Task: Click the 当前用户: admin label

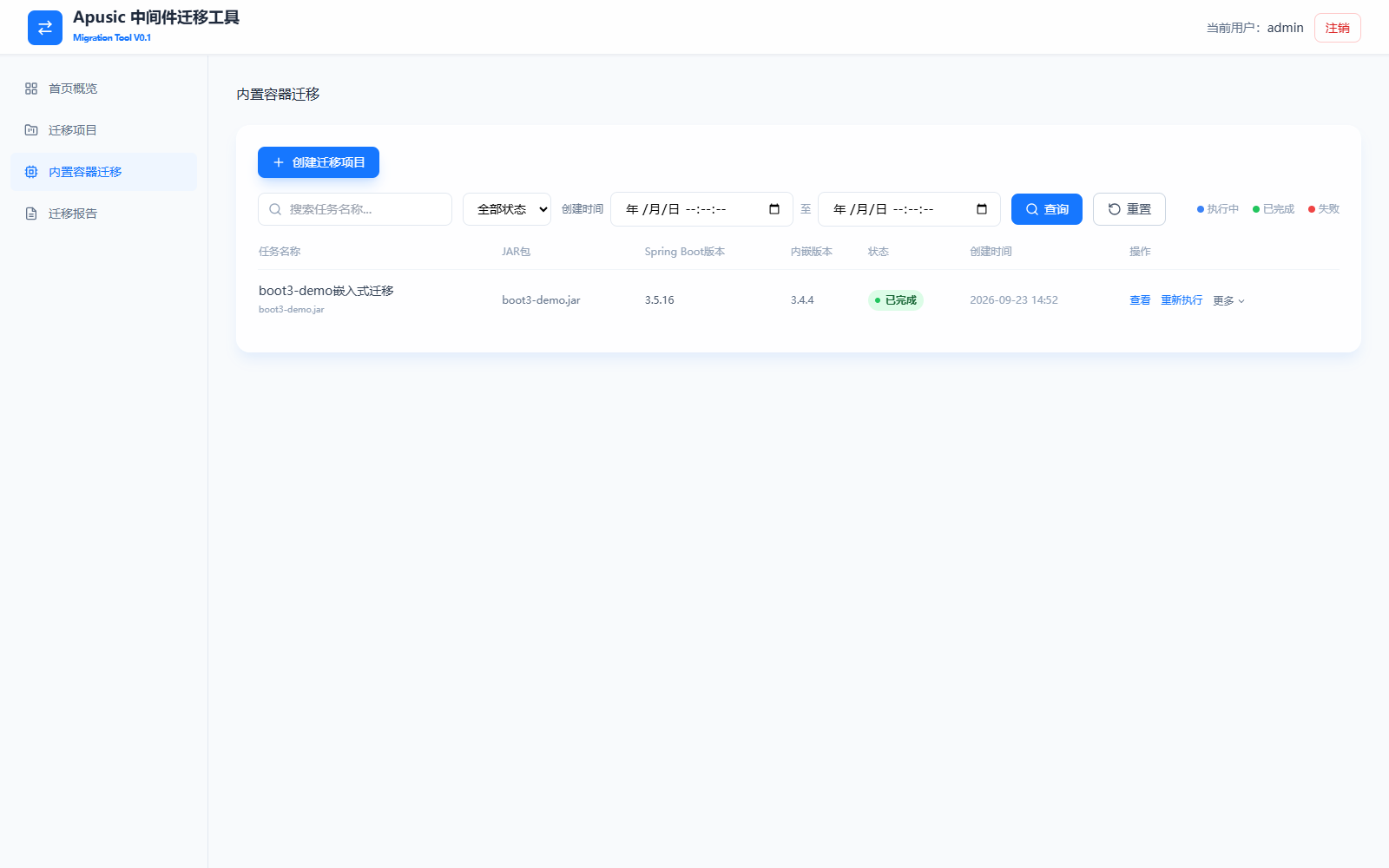Action: tap(1254, 28)
